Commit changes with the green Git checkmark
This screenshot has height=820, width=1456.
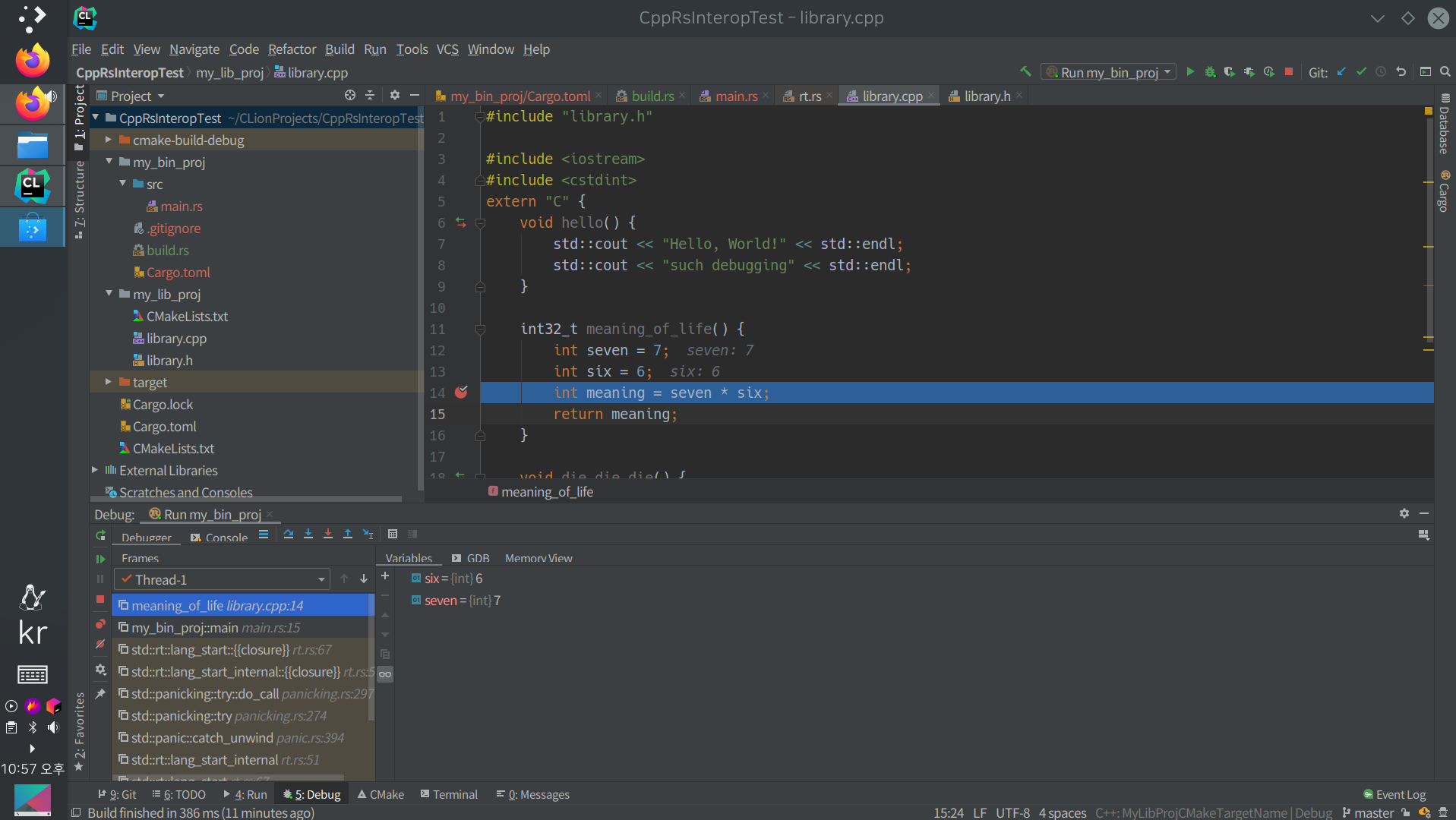tap(1361, 71)
